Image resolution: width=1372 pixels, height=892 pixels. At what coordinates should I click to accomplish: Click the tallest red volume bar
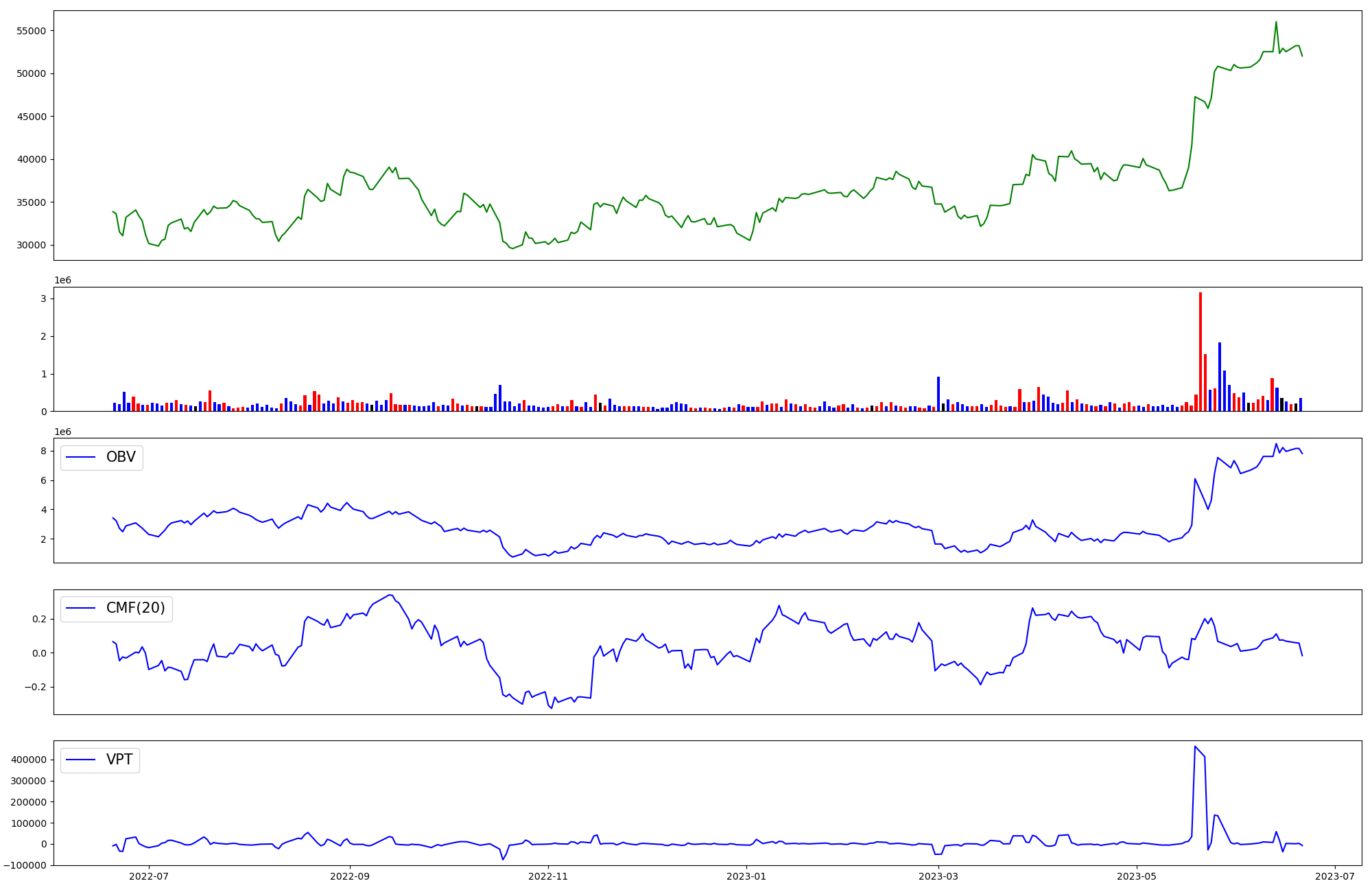(1200, 350)
